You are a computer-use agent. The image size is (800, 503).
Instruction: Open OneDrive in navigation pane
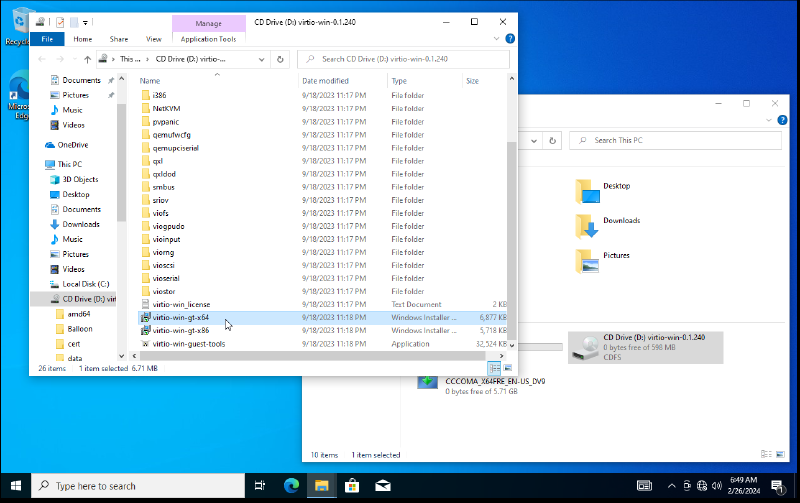tap(72, 145)
